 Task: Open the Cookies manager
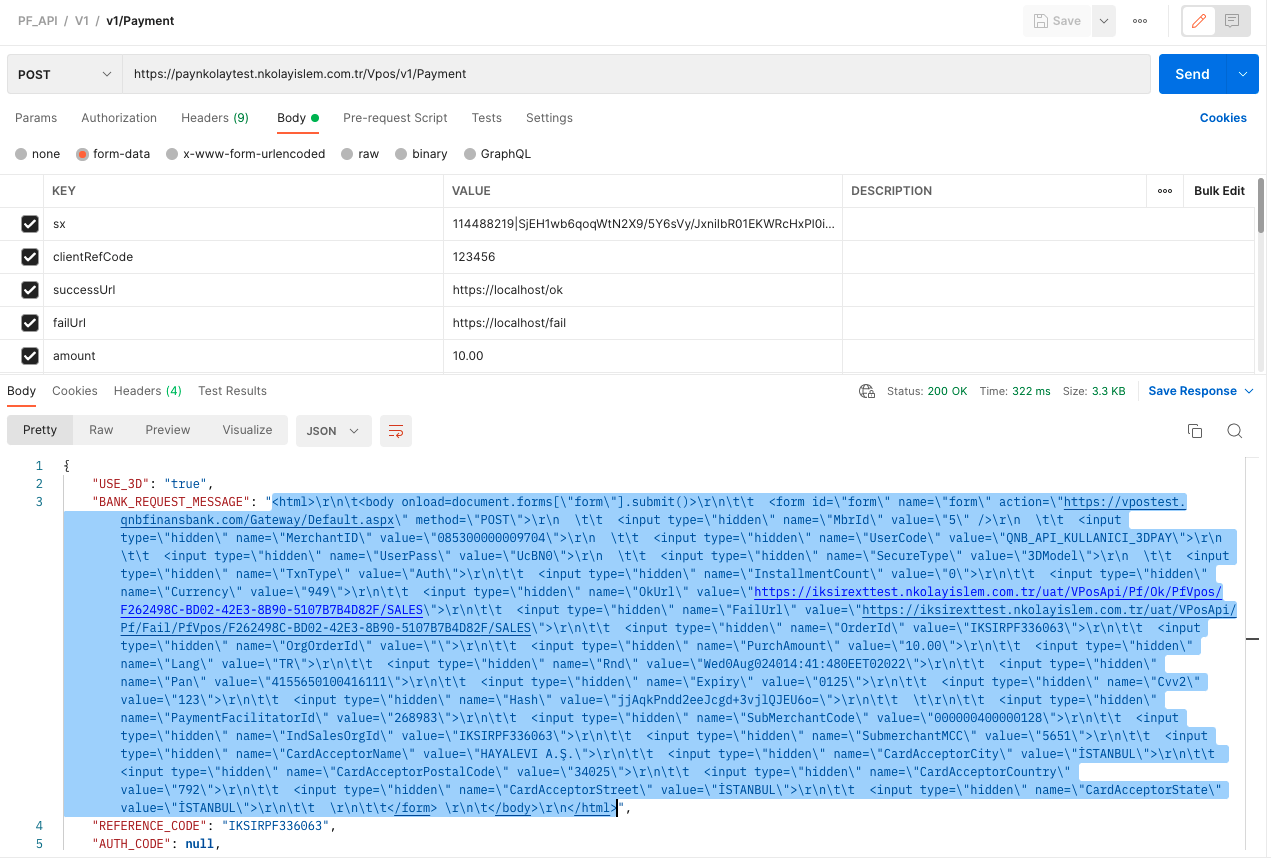tap(1223, 118)
